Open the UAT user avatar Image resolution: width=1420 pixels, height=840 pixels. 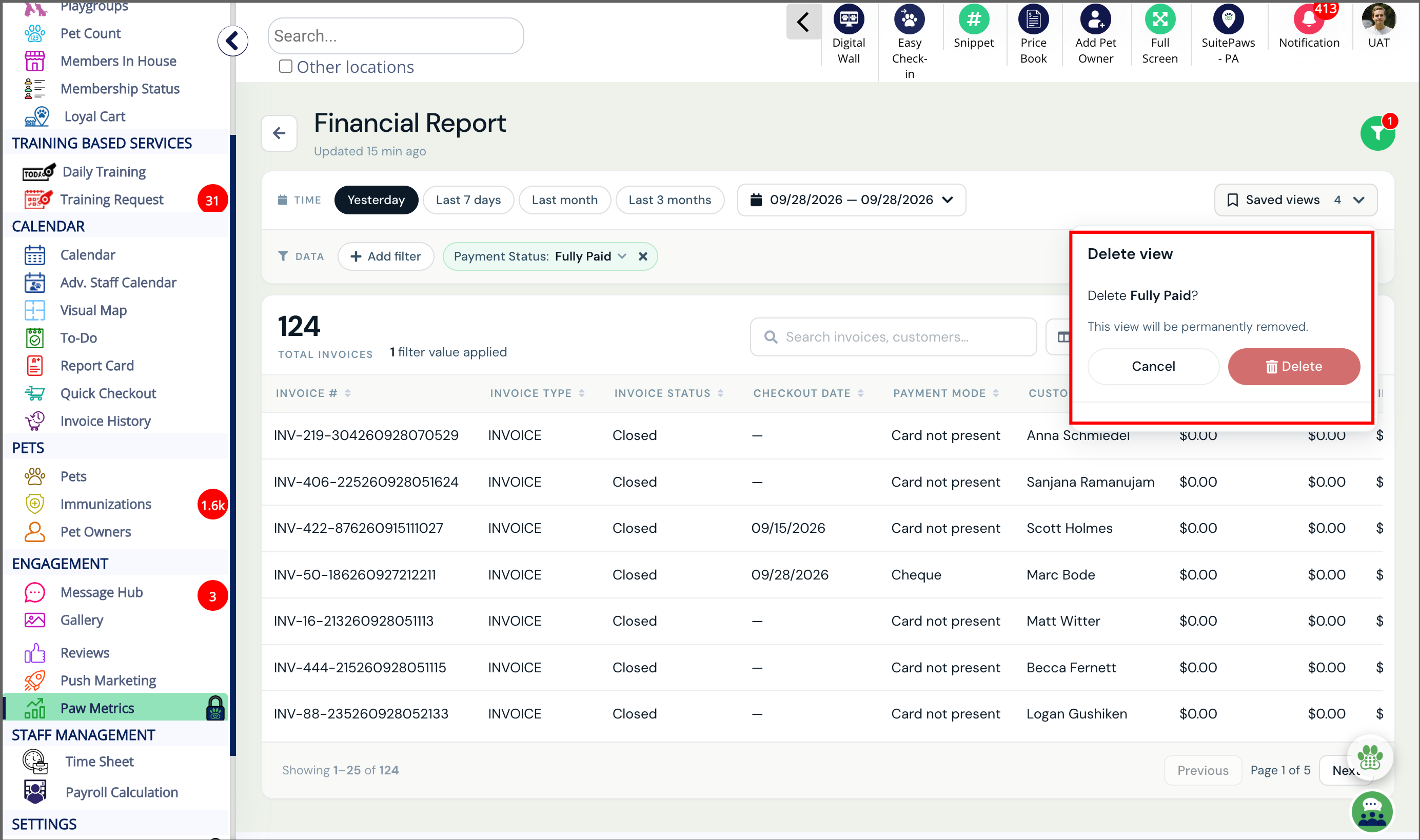point(1378,19)
